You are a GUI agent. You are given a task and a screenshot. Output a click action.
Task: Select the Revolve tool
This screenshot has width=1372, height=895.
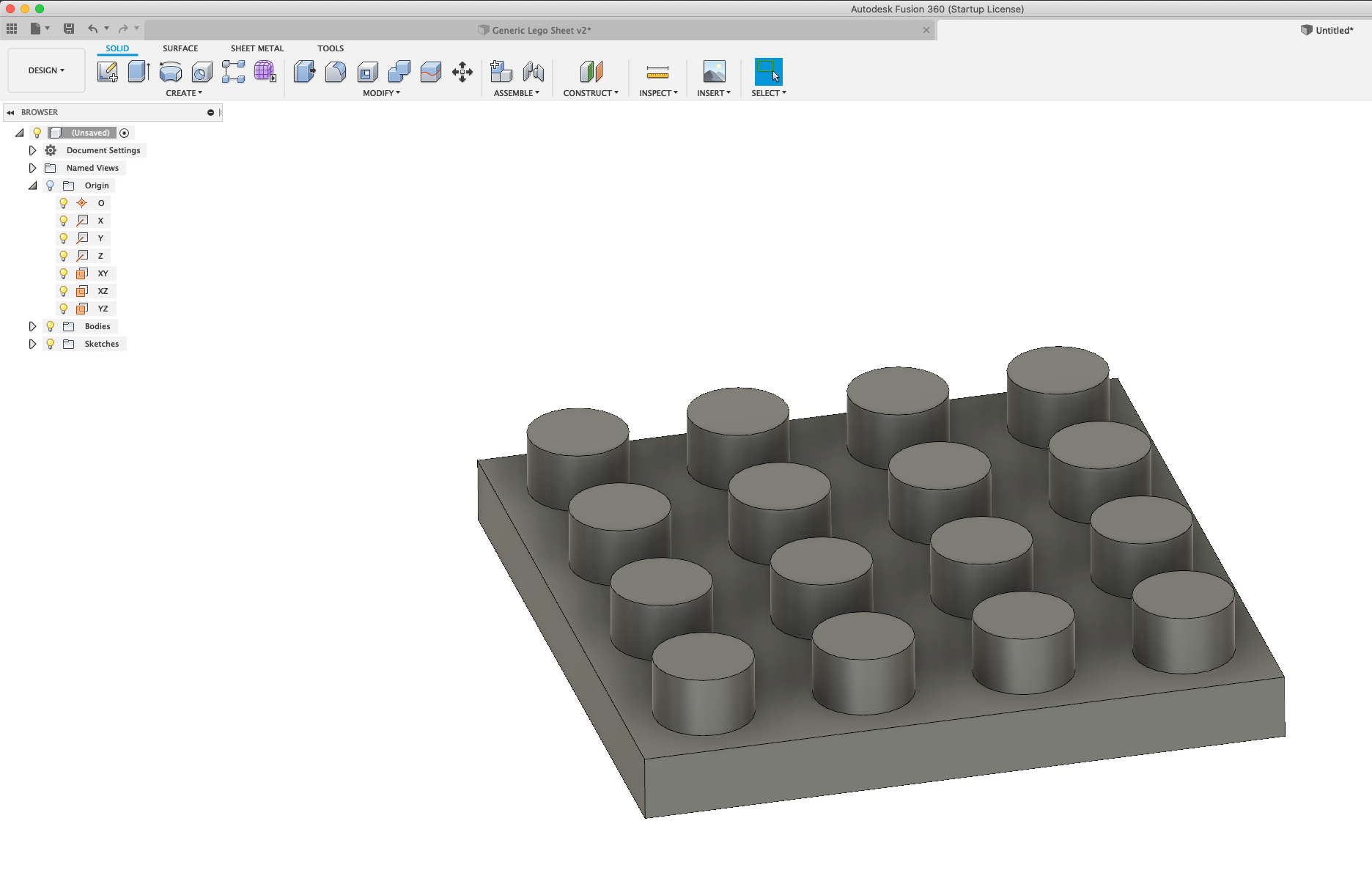[171, 72]
